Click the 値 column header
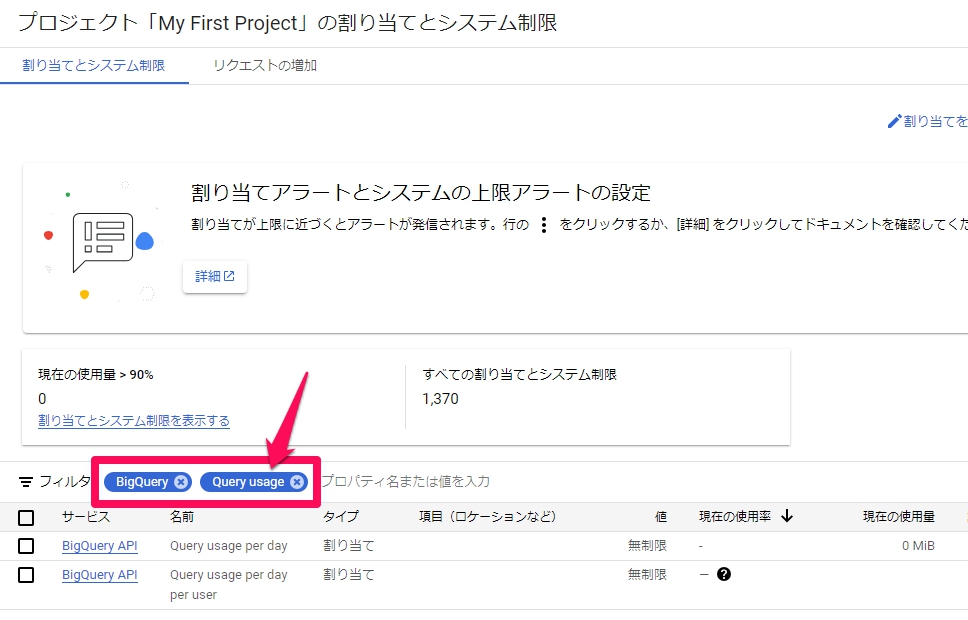 click(x=661, y=517)
